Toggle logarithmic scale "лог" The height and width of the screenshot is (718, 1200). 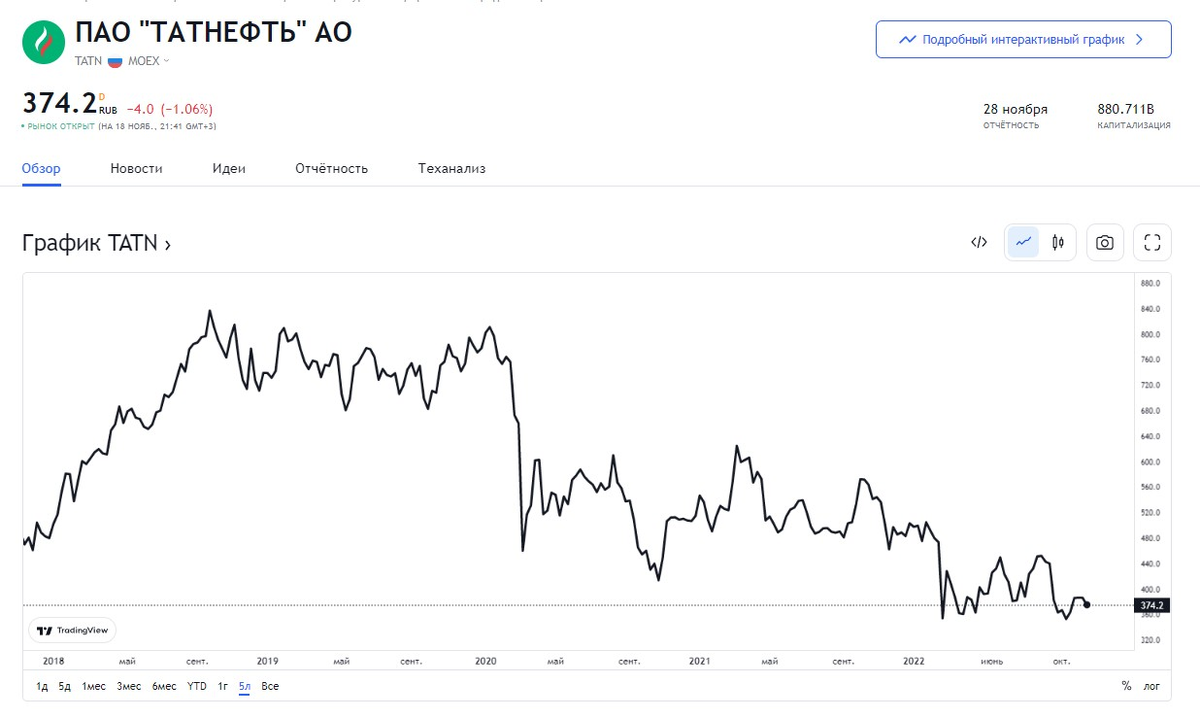tap(1151, 686)
